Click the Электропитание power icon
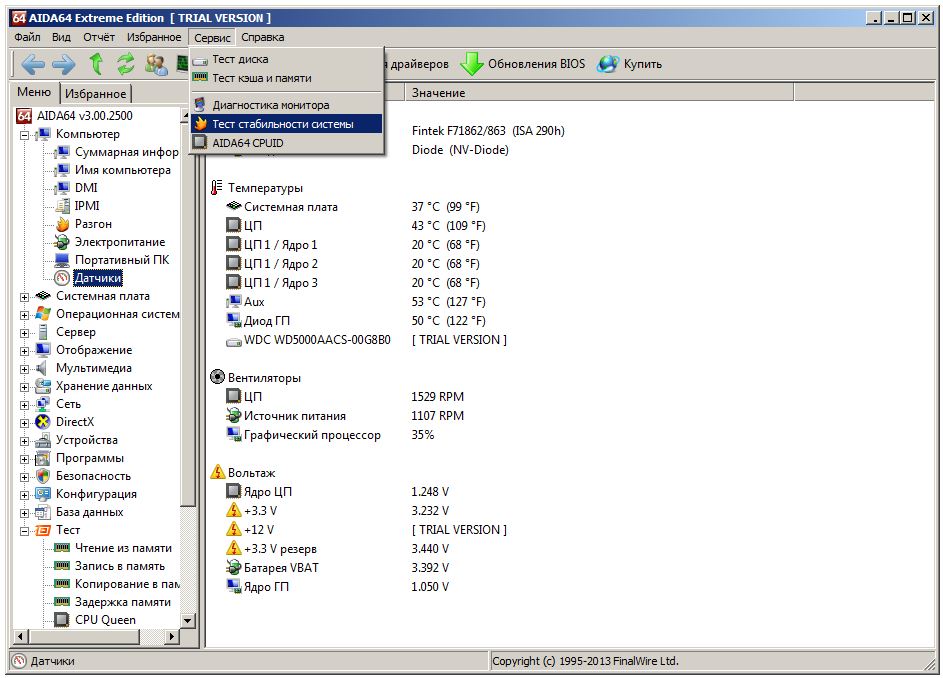 62,242
